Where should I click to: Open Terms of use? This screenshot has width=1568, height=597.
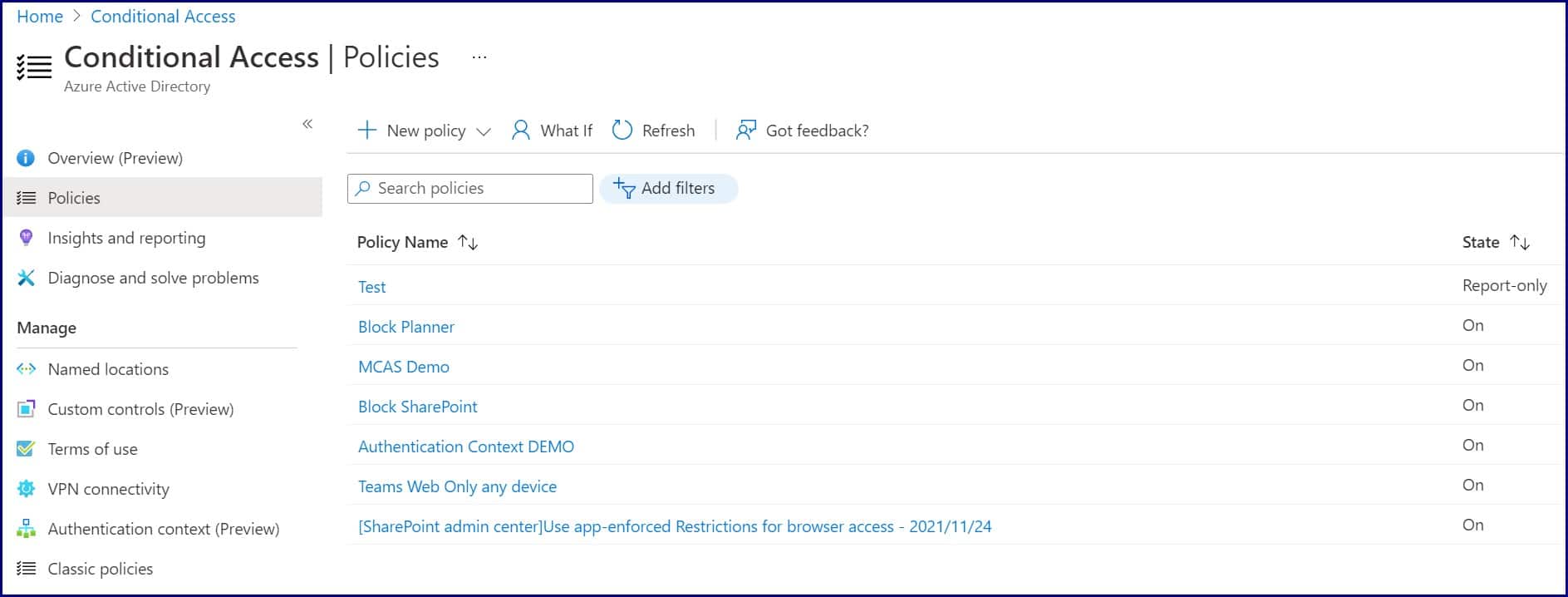click(x=93, y=449)
